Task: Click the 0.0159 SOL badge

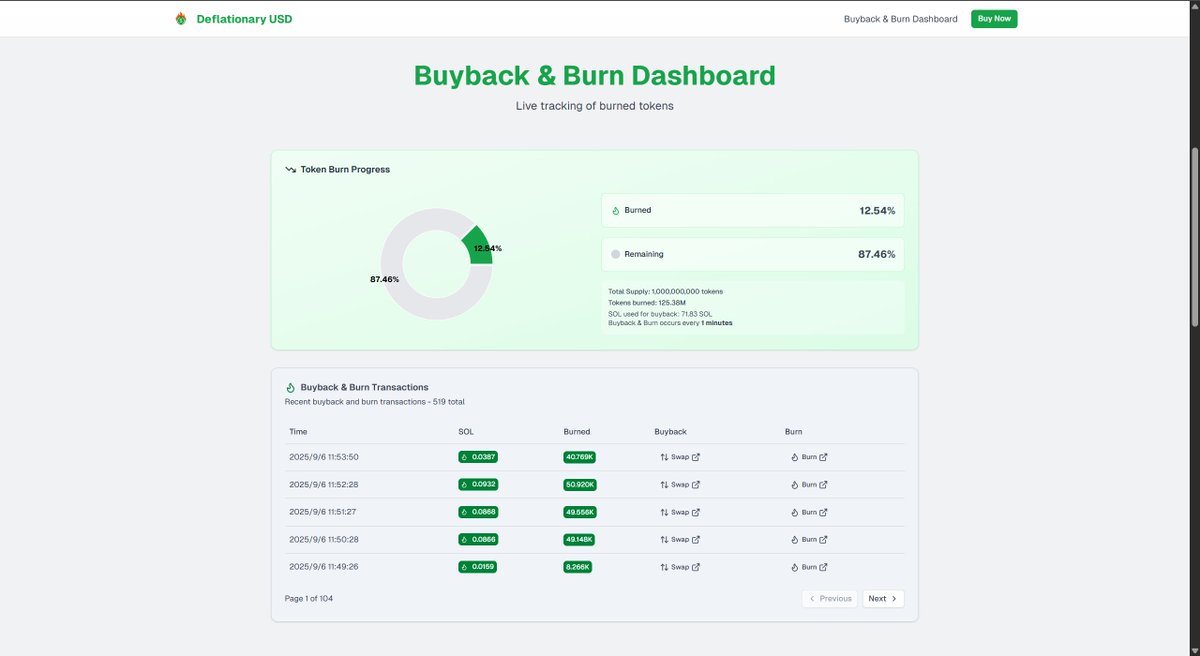Action: 478,567
